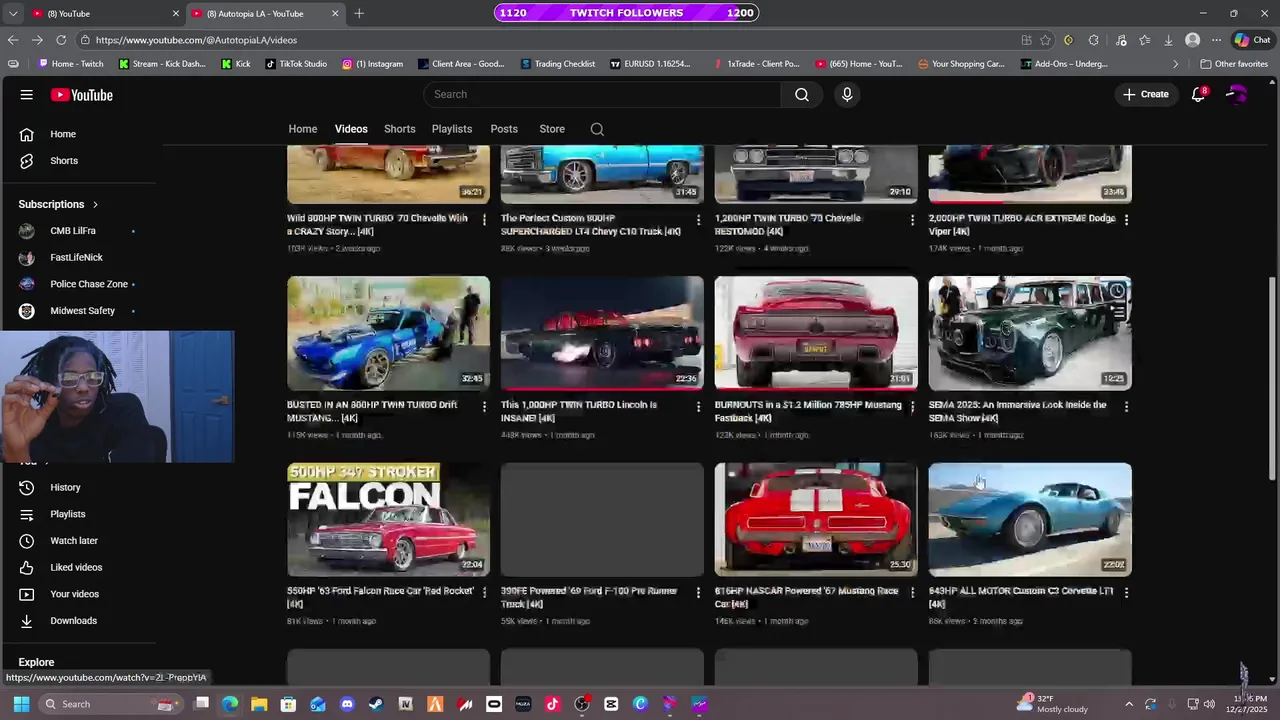1280x720 pixels.
Task: Open options for BUSTED Drift Mustang video
Action: tap(485, 406)
